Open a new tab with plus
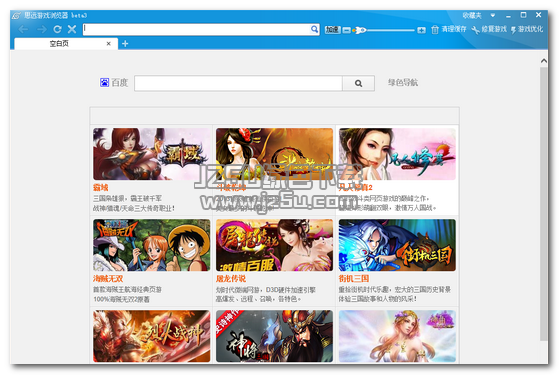Viewport: 559px width, 375px height. coord(125,44)
